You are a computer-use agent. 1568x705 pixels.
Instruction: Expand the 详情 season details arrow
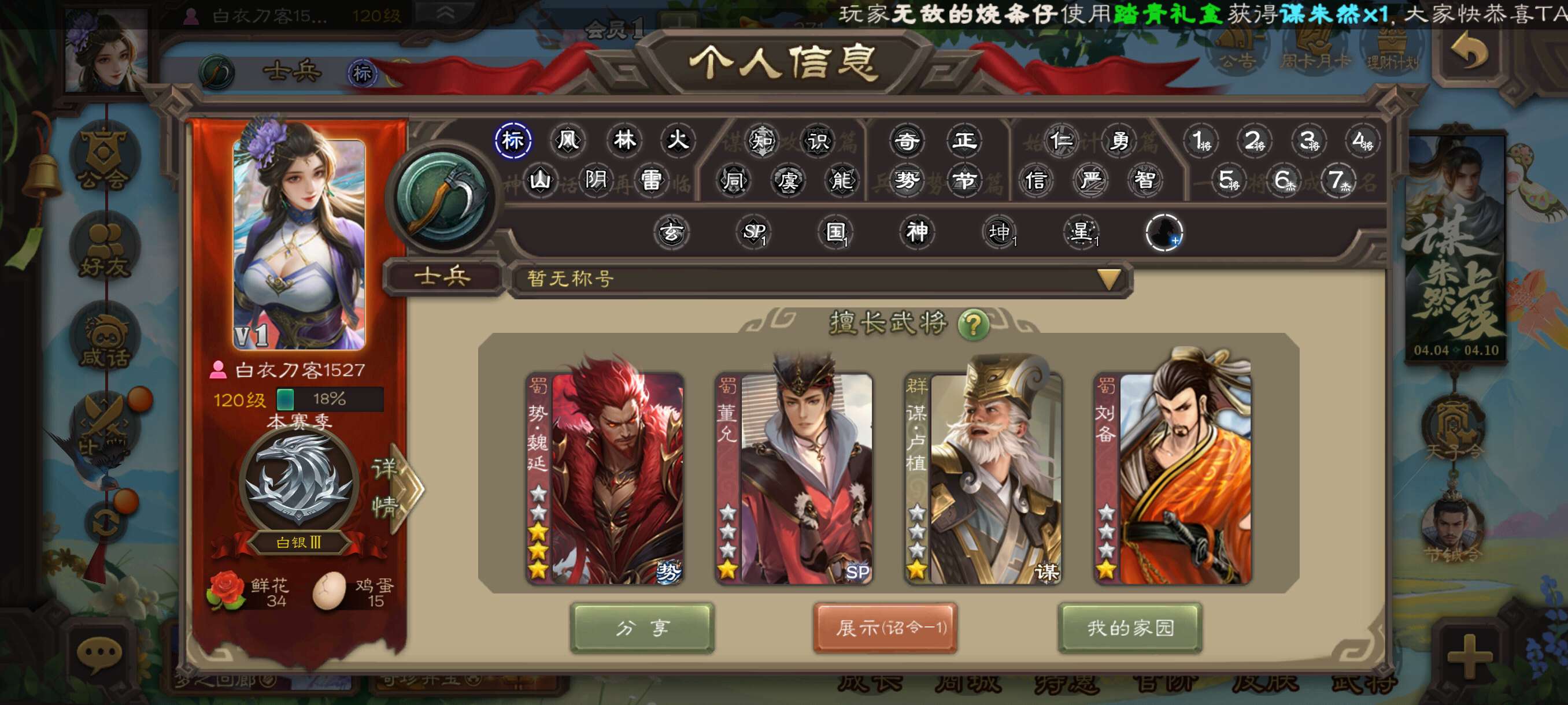coord(397,487)
